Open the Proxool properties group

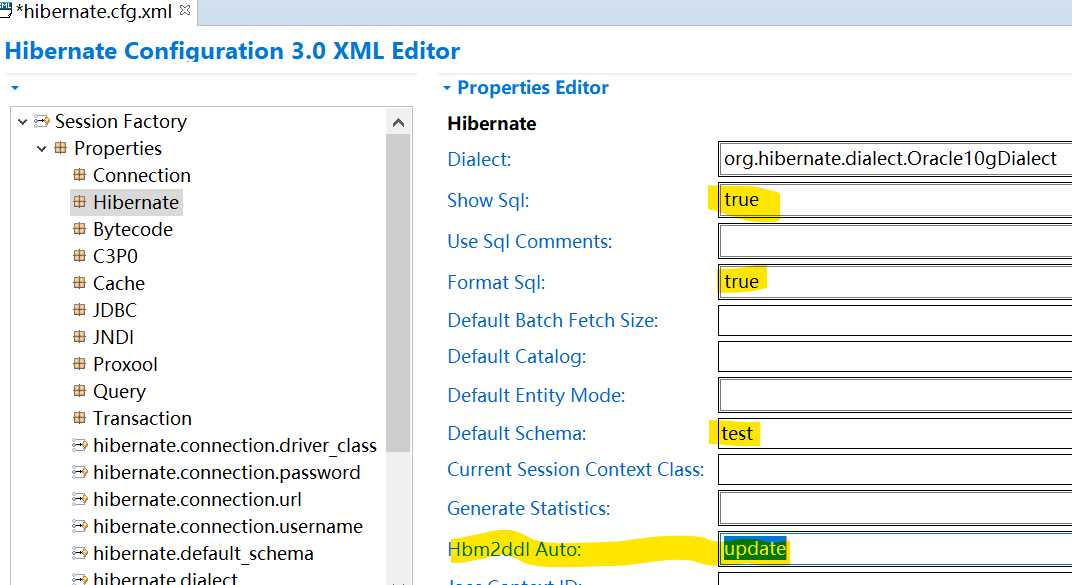pyautogui.click(x=125, y=364)
